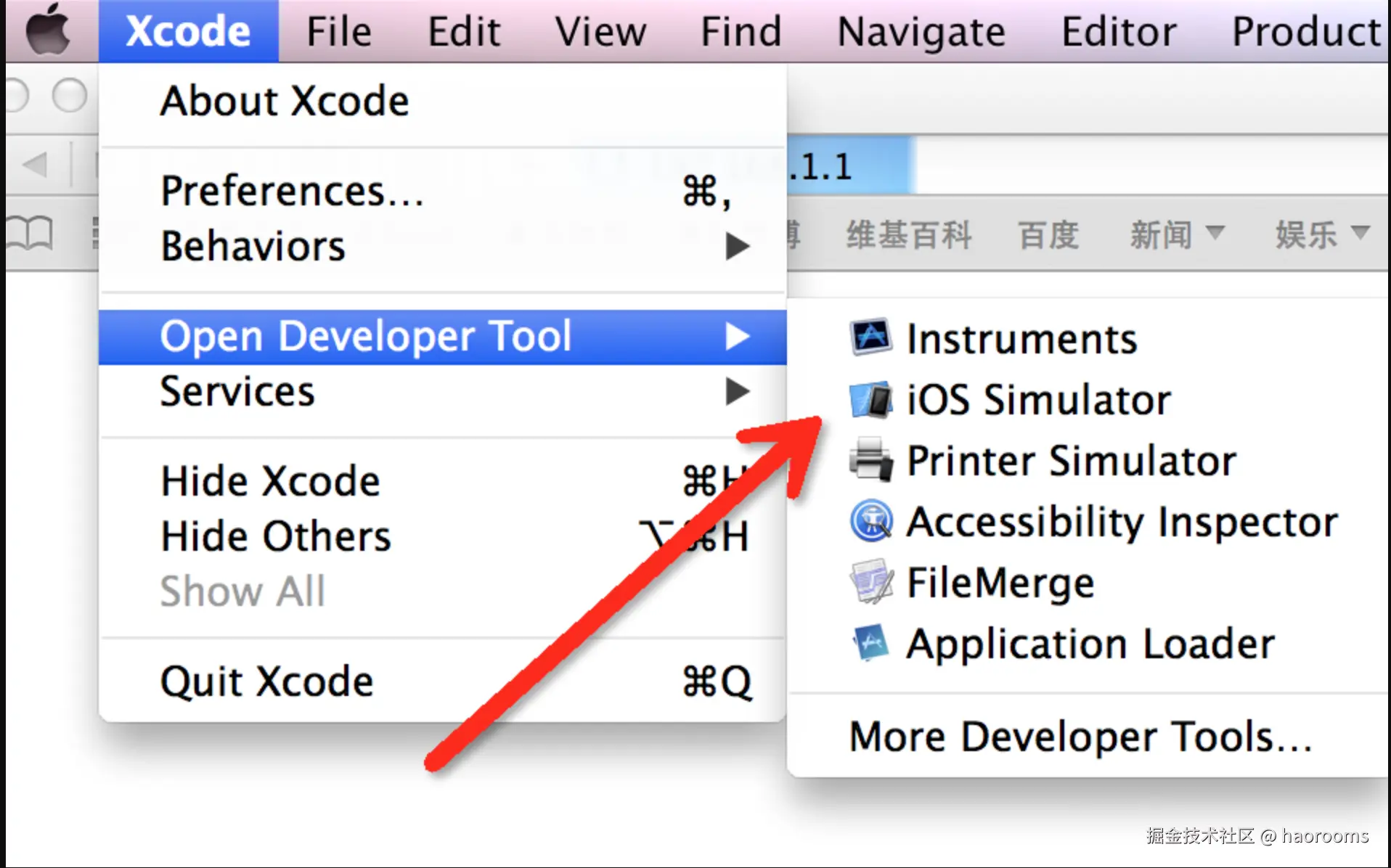Click the FileMerge icon
Screen dimensions: 1391x868
[870, 581]
